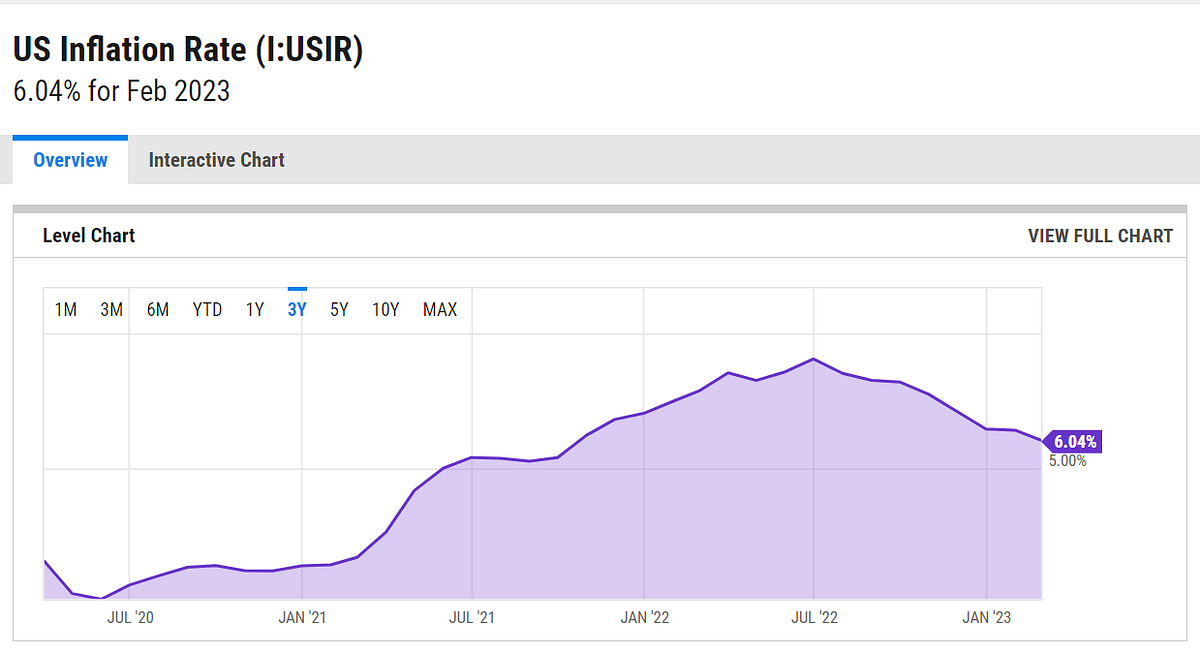Select the active 3Y range
The width and height of the screenshot is (1200, 658).
click(x=297, y=310)
